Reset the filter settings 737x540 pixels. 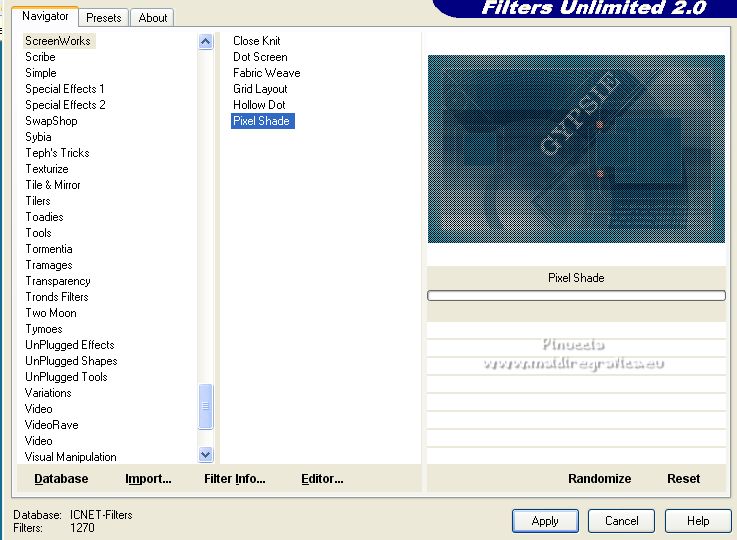point(683,478)
